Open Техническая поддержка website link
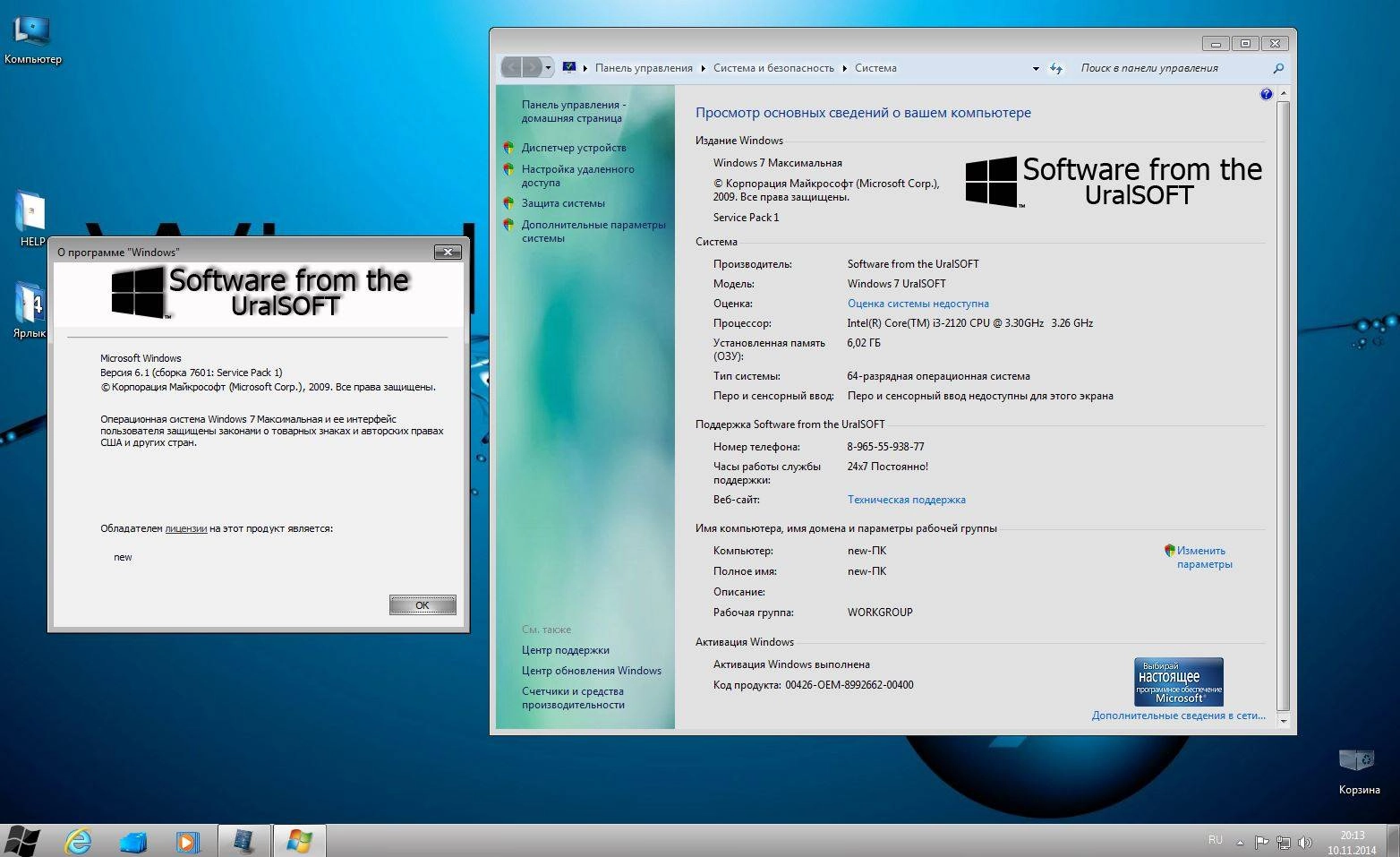The width and height of the screenshot is (1400, 857). [906, 500]
